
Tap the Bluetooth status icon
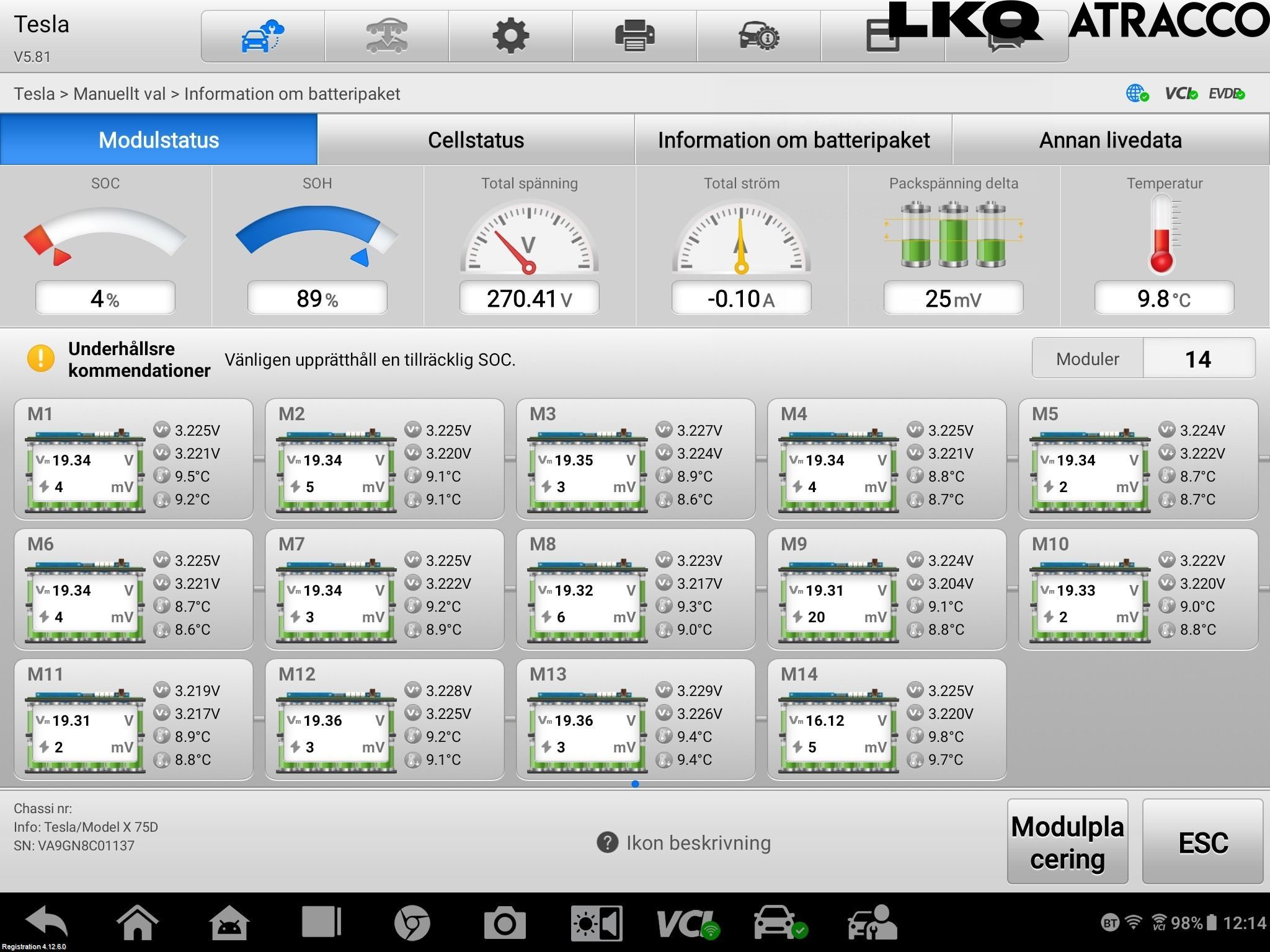pyautogui.click(x=1109, y=923)
